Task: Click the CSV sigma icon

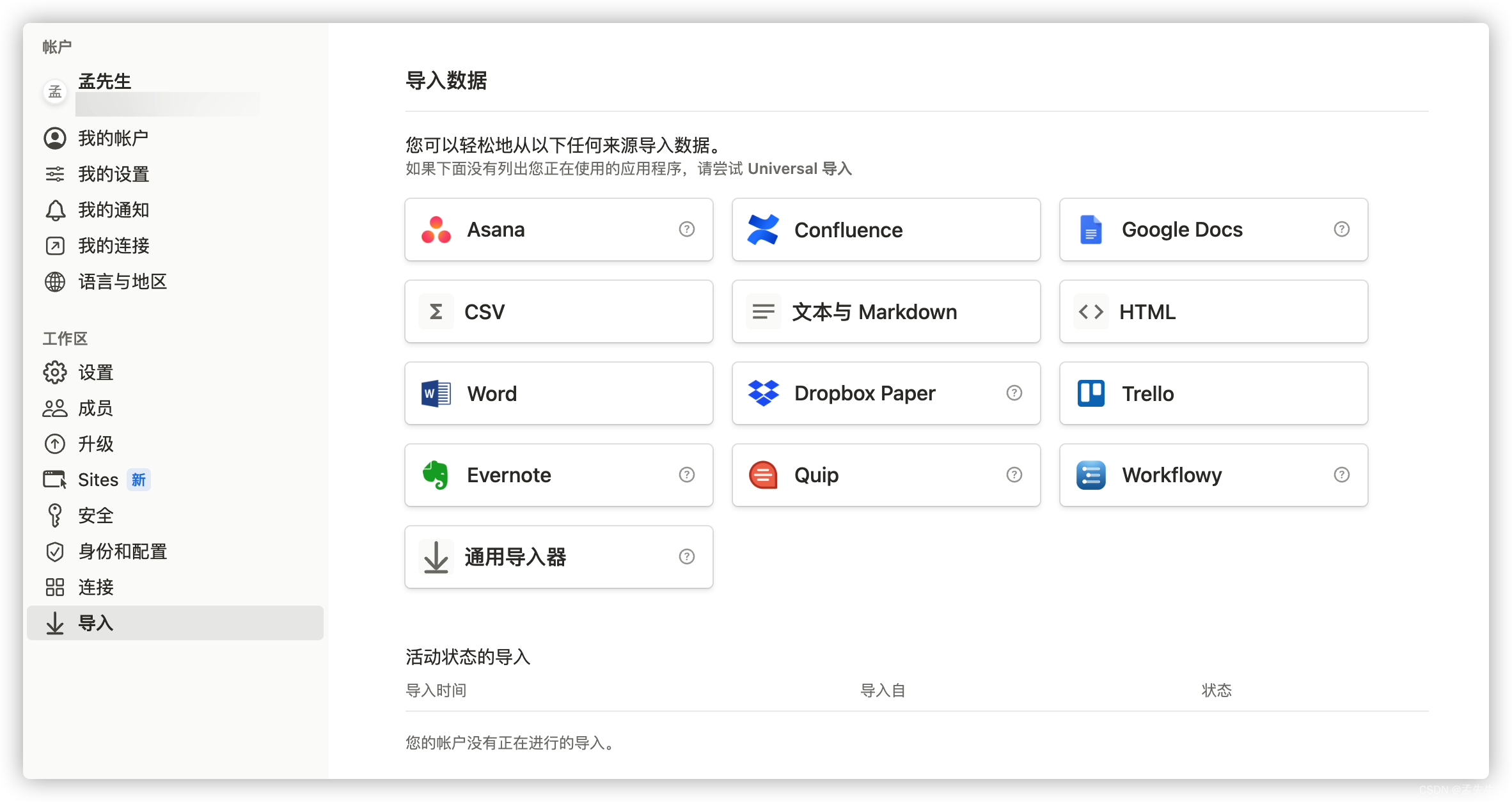Action: pyautogui.click(x=436, y=311)
